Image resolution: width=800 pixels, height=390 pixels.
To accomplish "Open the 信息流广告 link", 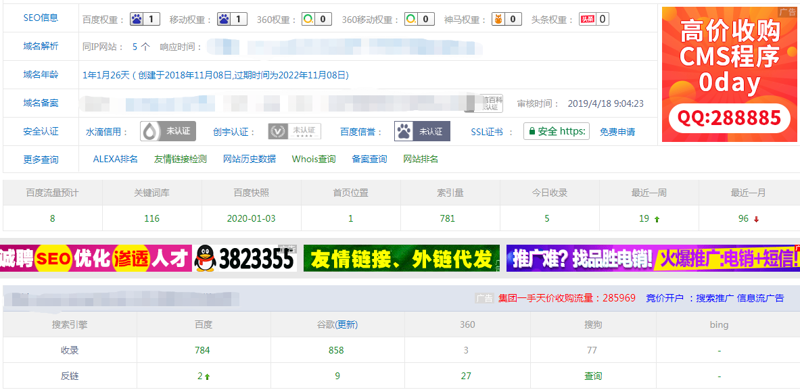I will [x=760, y=298].
